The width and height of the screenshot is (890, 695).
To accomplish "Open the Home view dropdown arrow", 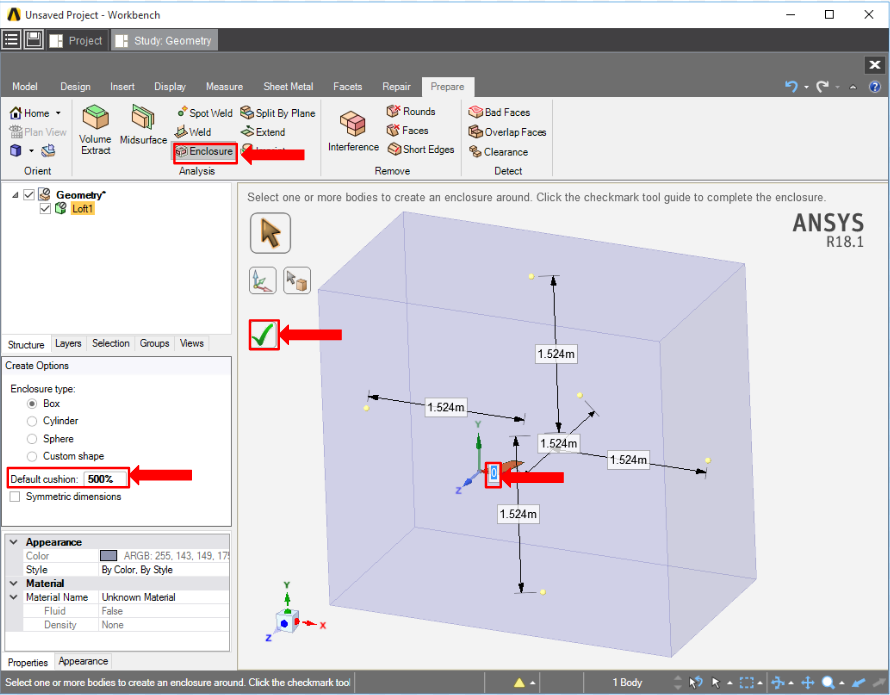I will pos(58,113).
